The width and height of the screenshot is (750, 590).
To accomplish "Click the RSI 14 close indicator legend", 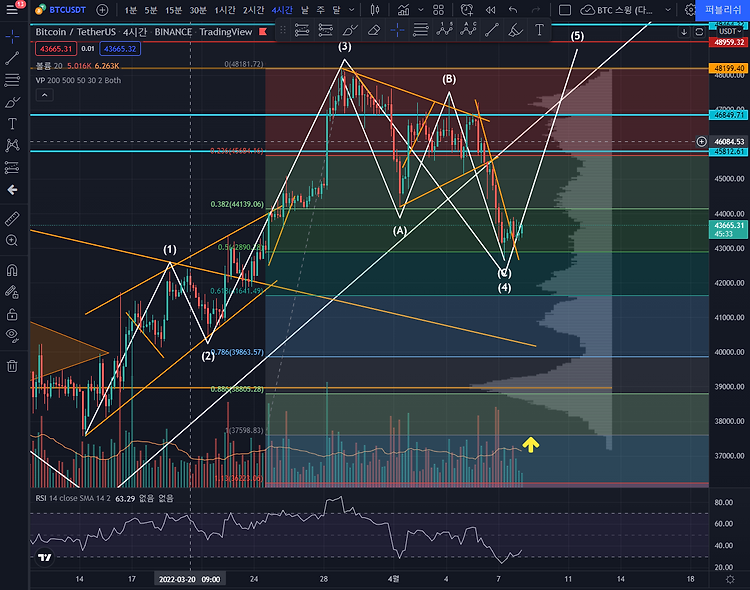I will point(73,498).
